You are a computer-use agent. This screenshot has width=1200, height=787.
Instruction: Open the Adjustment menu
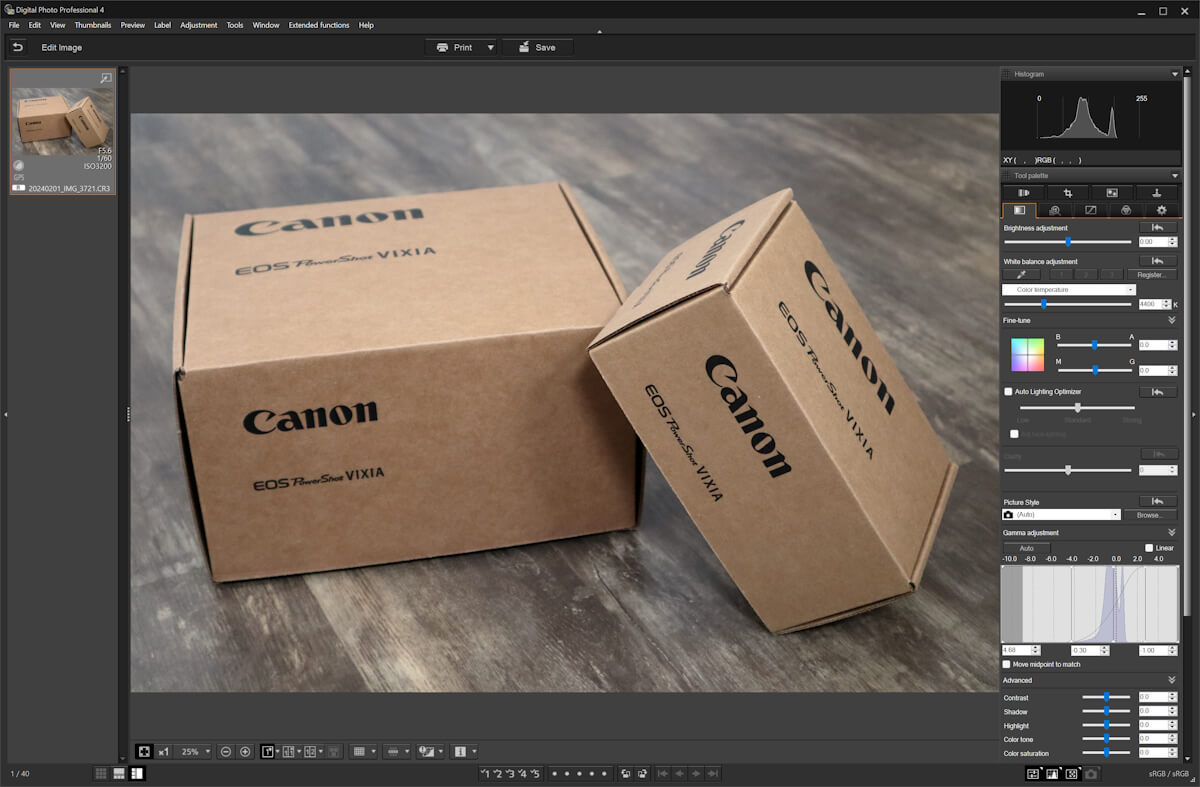pyautogui.click(x=199, y=25)
